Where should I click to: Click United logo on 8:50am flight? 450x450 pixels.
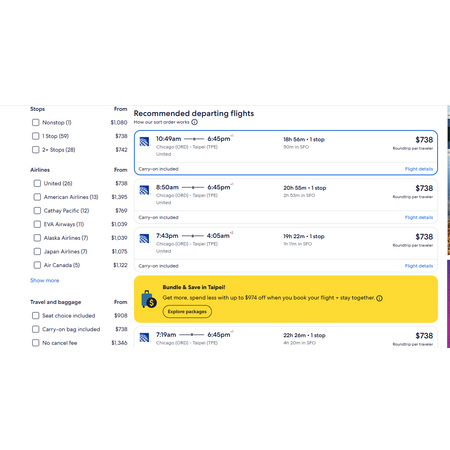[144, 190]
